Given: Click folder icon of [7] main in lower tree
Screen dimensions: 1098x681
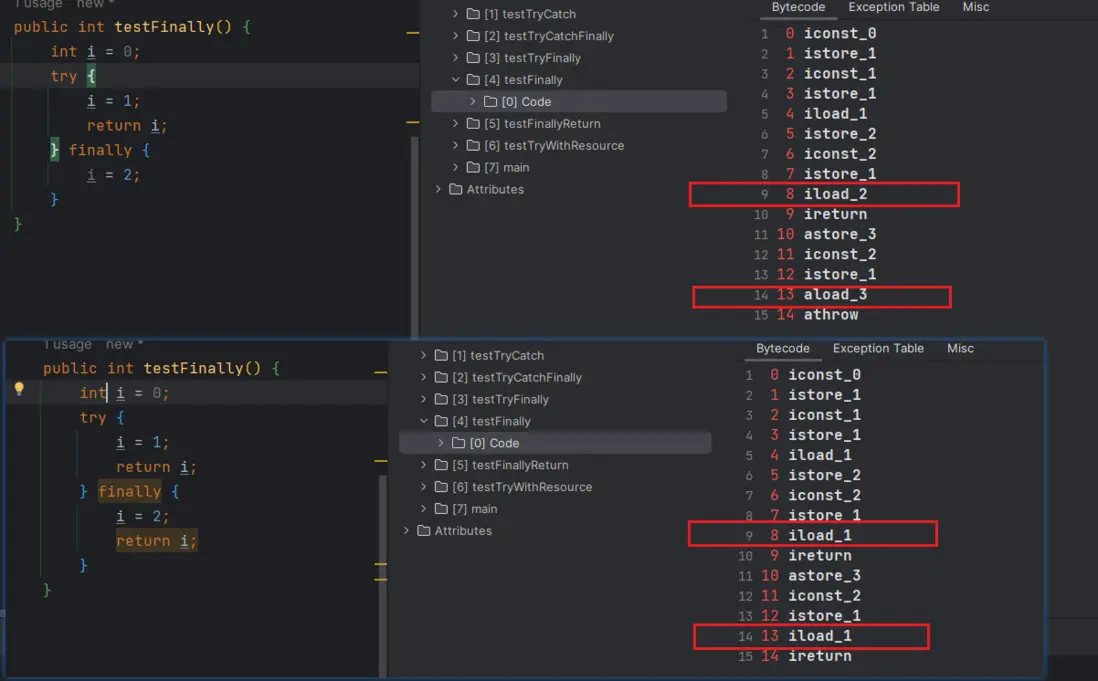Looking at the screenshot, I should point(441,509).
